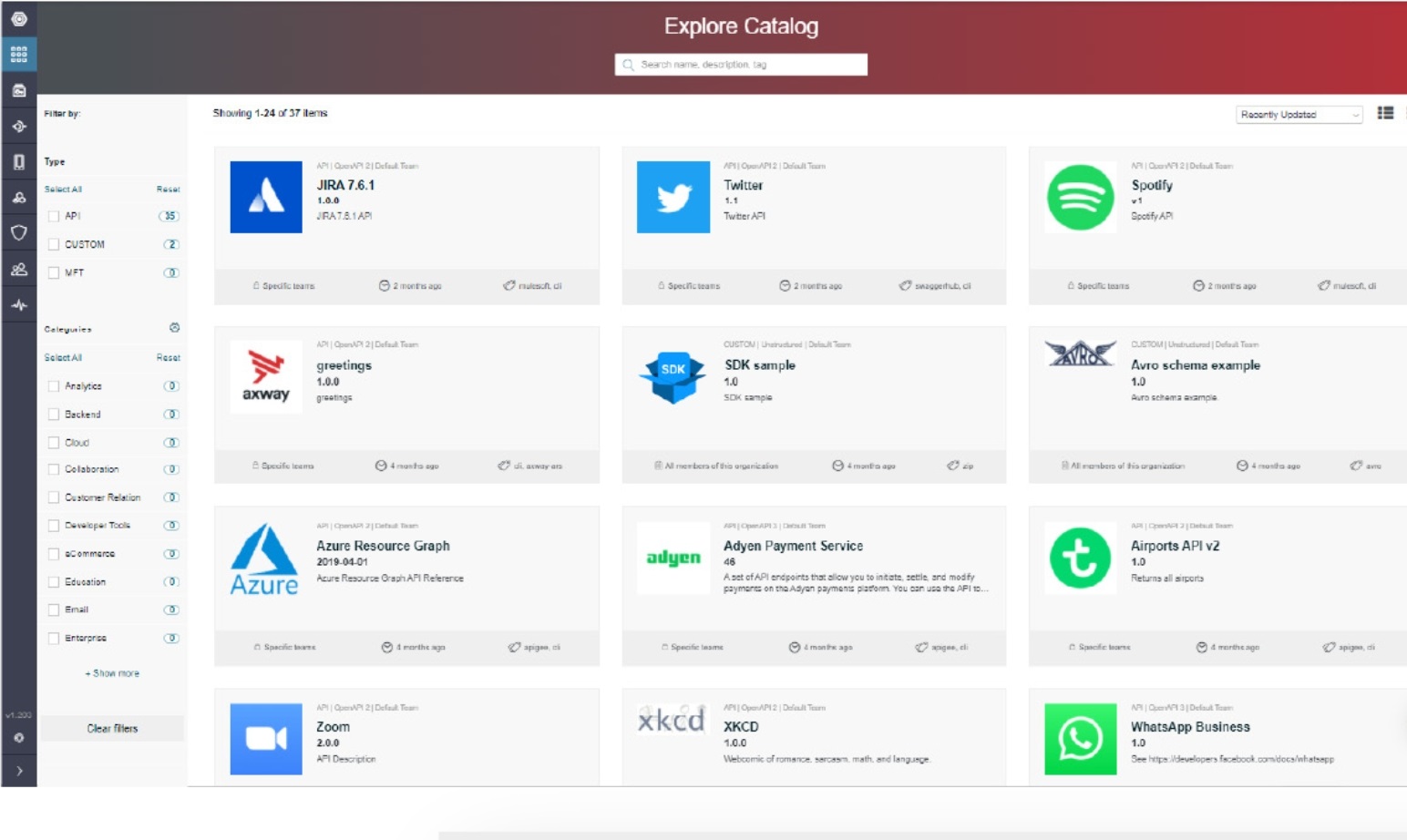Check the Enterprise category

[54, 639]
